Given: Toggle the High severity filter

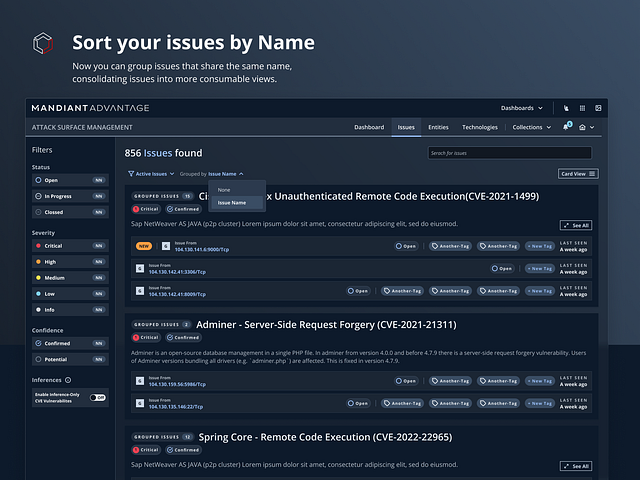Looking at the screenshot, I should click(70, 262).
